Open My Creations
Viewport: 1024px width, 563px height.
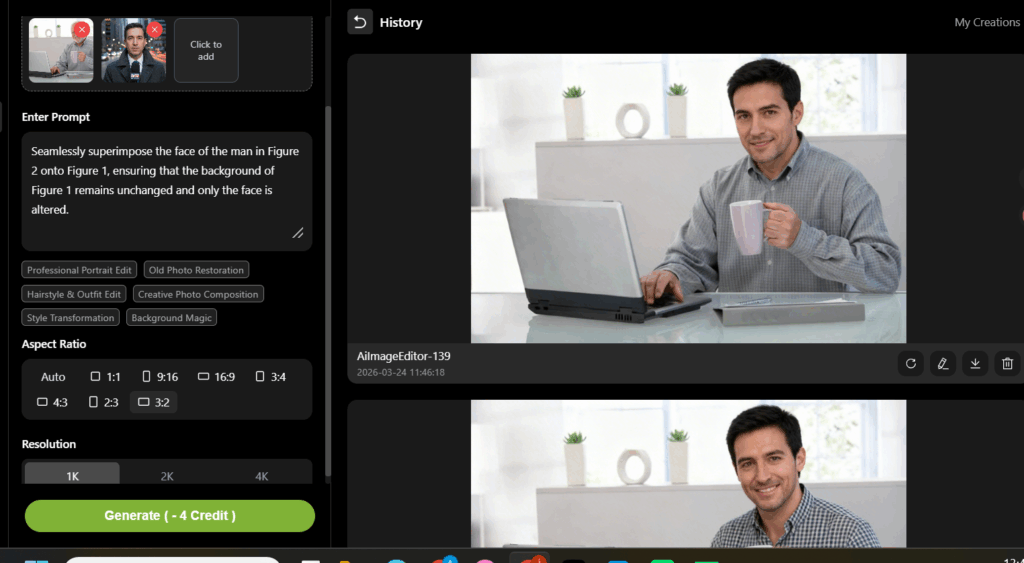point(987,22)
